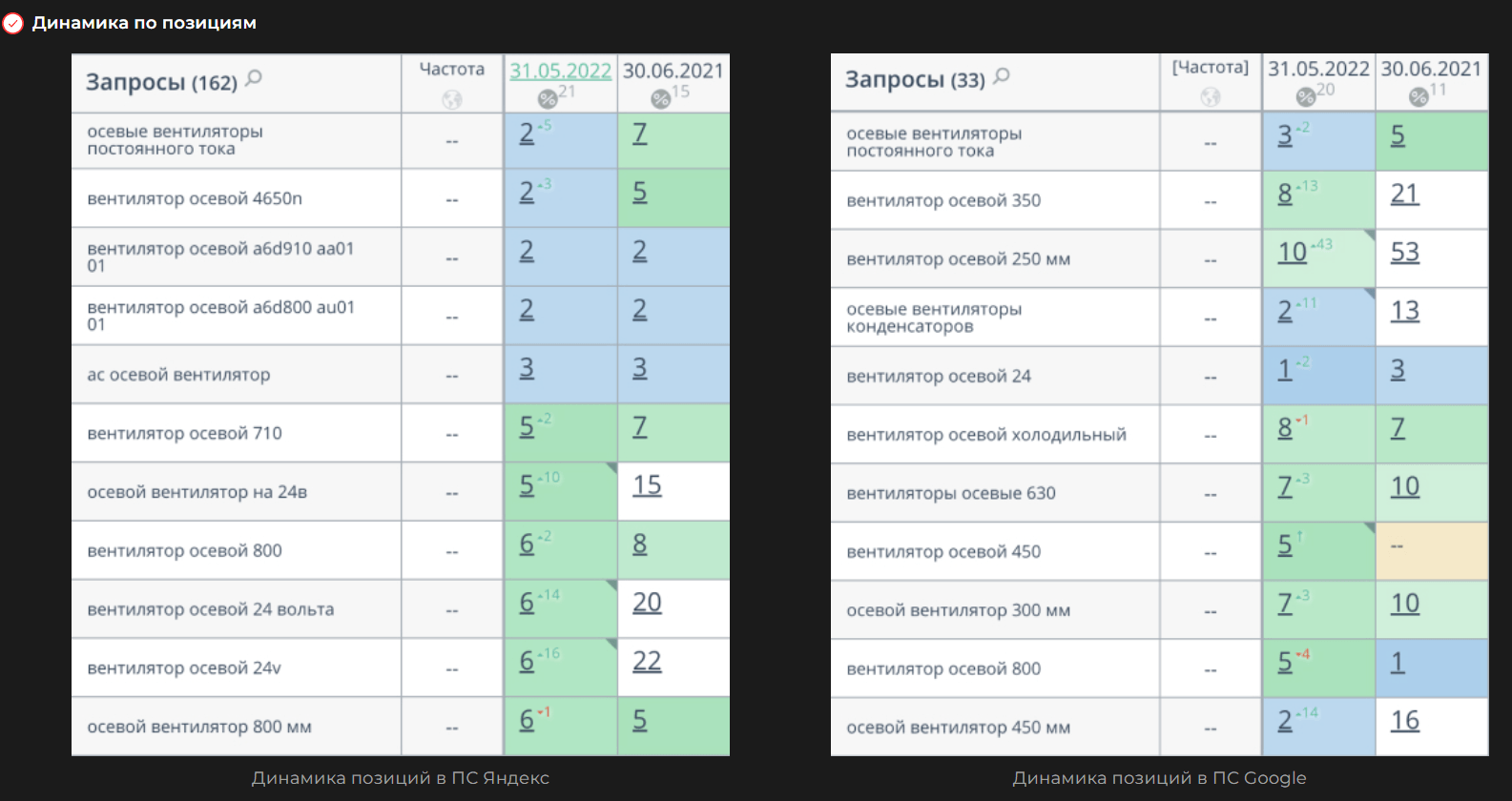Click the query вентилятор осевой холодильный
Screen dimensions: 1512x801
click(986, 435)
